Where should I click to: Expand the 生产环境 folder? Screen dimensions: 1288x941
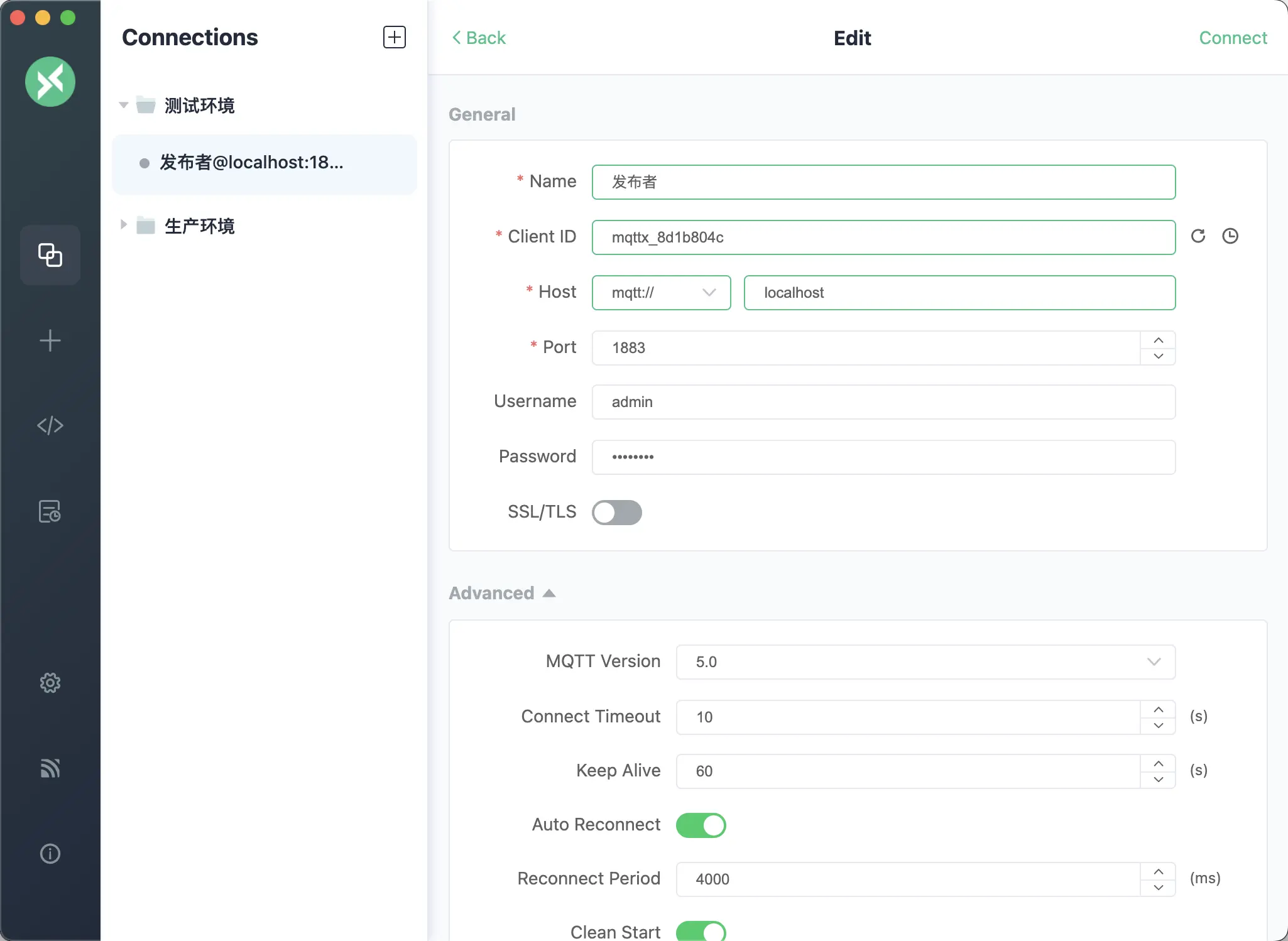tap(124, 225)
